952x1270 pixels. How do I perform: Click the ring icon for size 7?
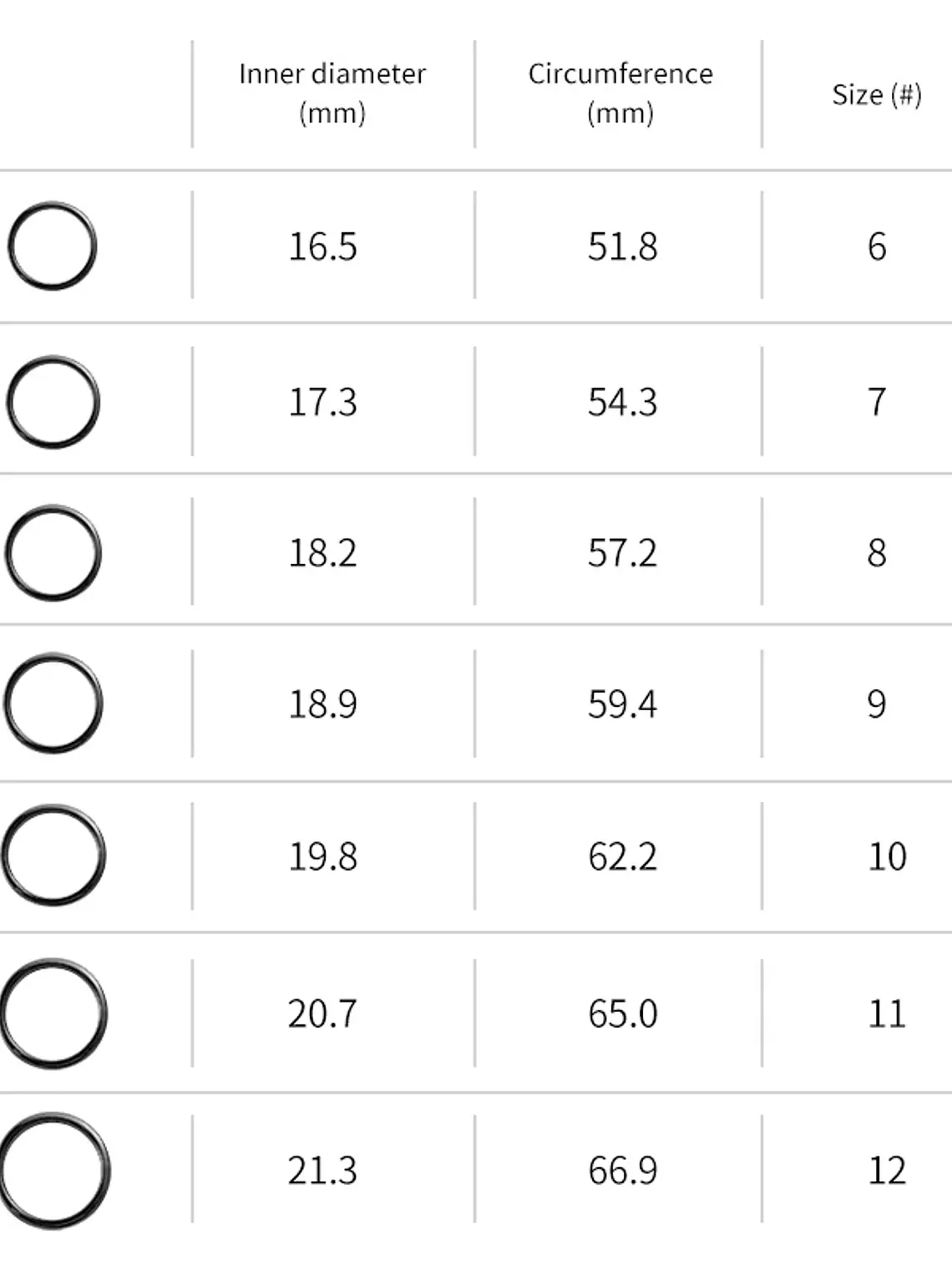[53, 402]
